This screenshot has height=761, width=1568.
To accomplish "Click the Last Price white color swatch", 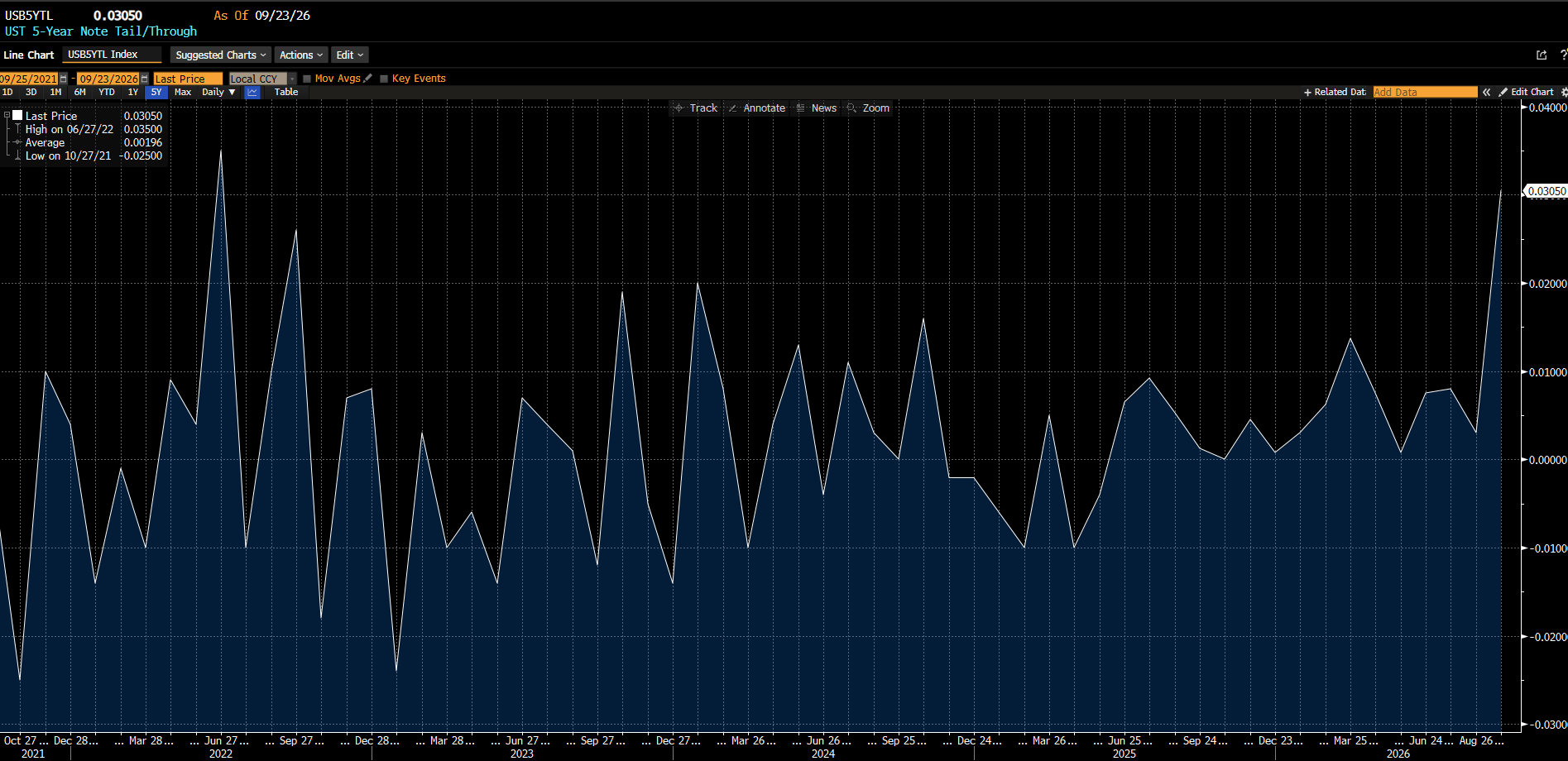I will [x=17, y=116].
